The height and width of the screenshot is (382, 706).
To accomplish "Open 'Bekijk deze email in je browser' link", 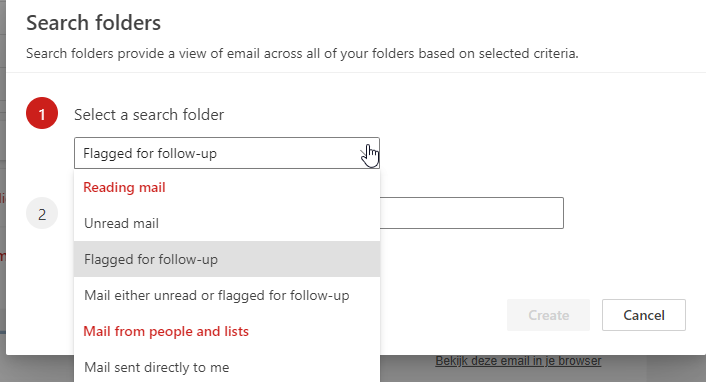I will tap(518, 361).
